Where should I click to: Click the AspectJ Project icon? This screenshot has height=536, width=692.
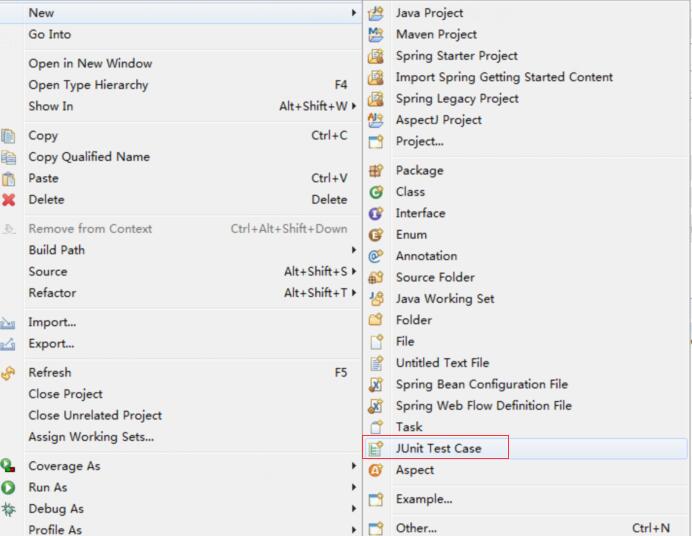click(x=376, y=120)
